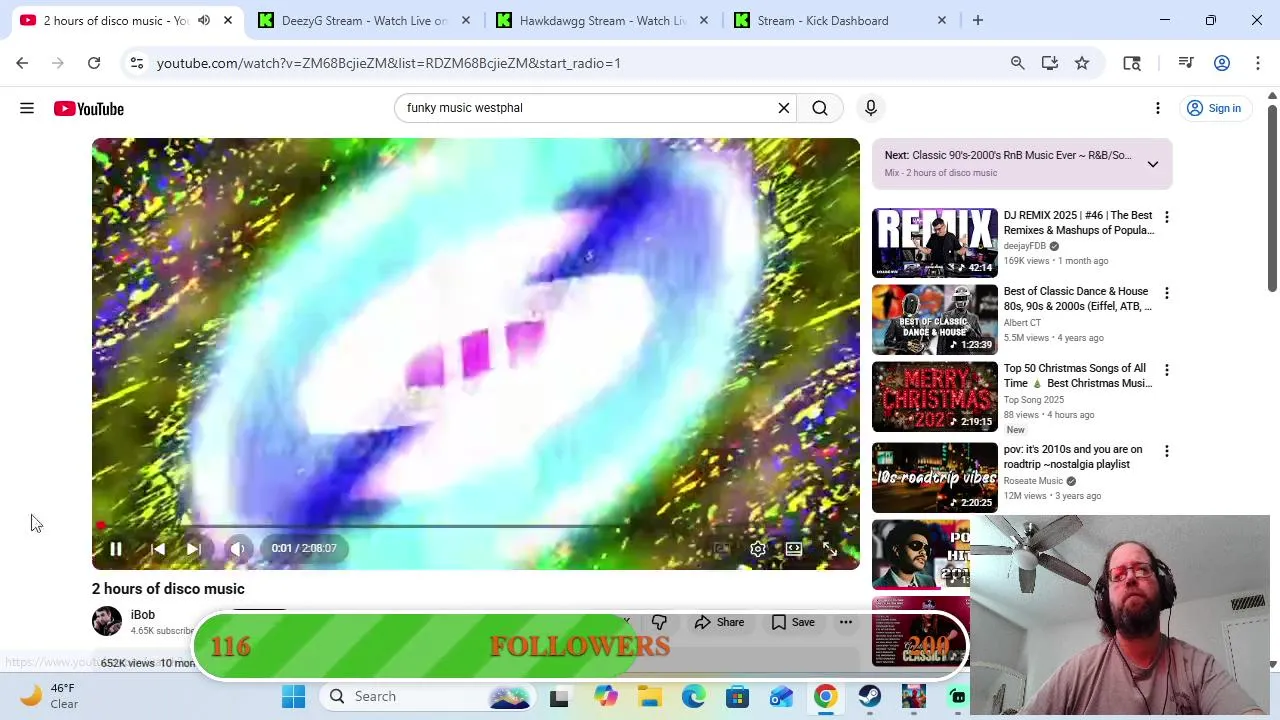Bookmark this page with the star
The image size is (1280, 720).
pyautogui.click(x=1082, y=63)
